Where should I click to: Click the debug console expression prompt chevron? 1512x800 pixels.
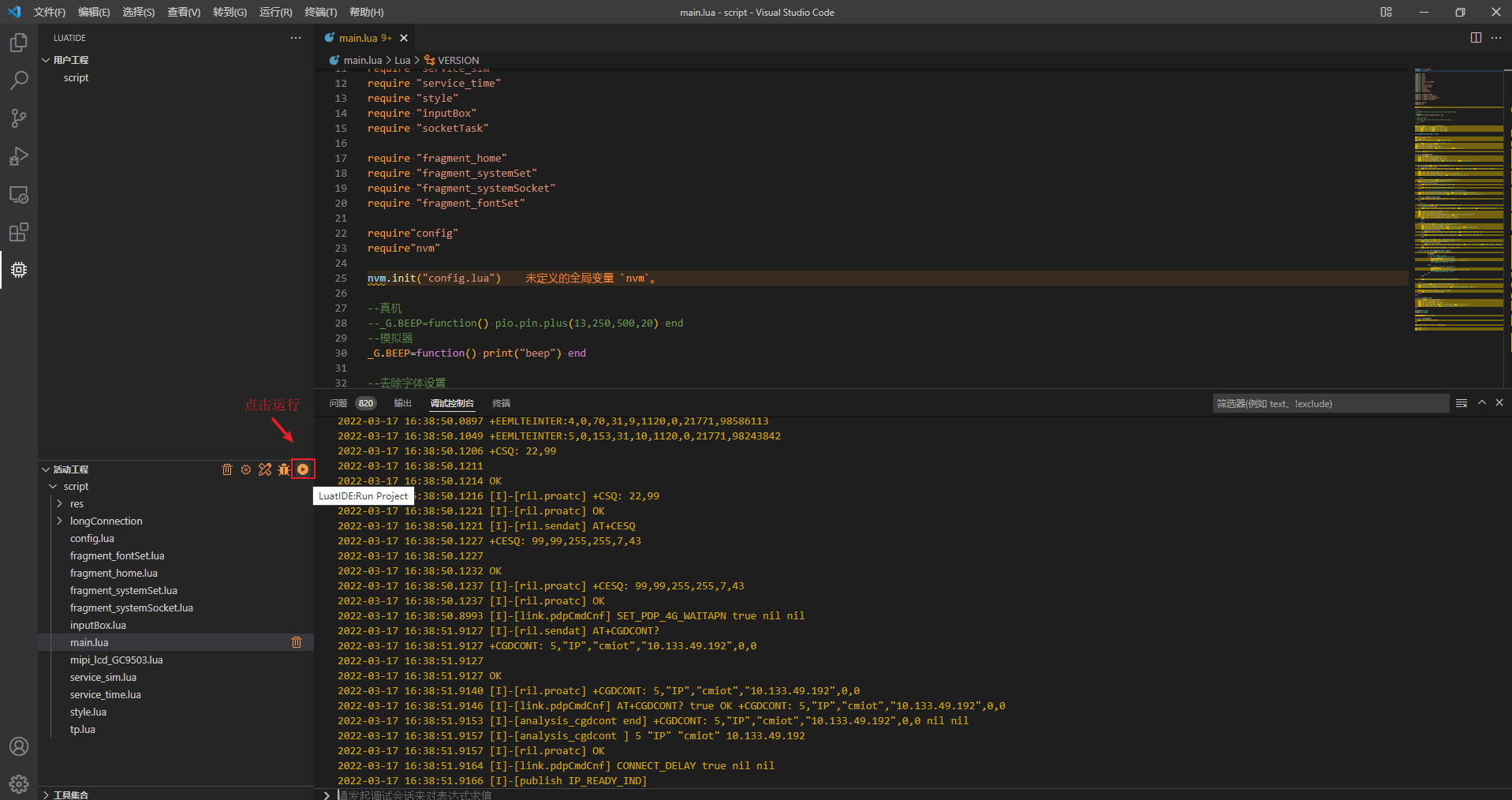pos(327,794)
